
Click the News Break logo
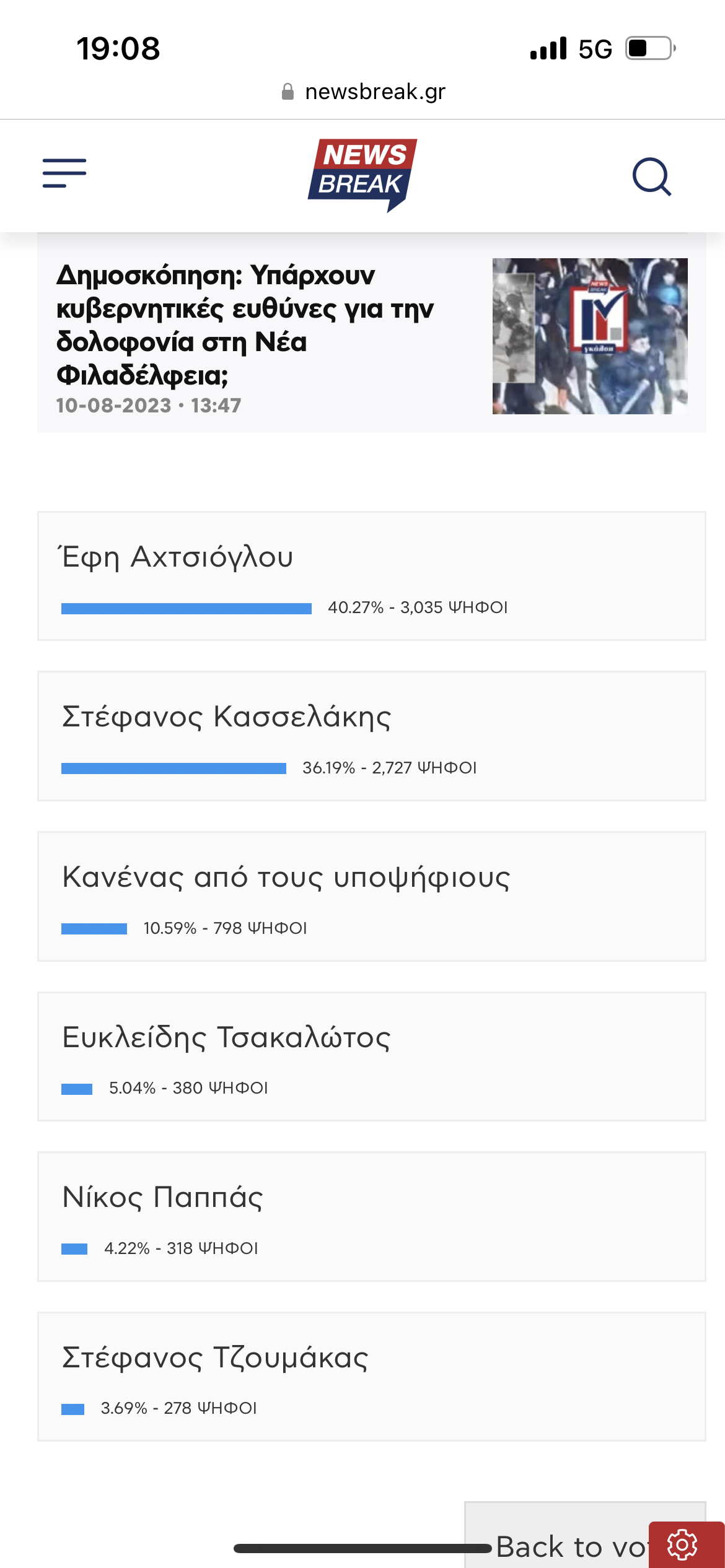pos(362,175)
